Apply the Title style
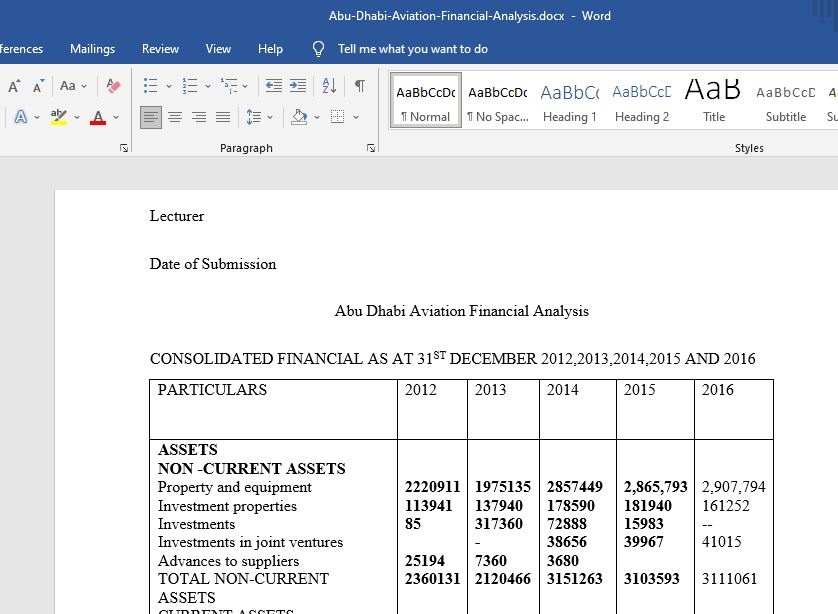Screen dimensions: 838x614 pyautogui.click(x=713, y=100)
